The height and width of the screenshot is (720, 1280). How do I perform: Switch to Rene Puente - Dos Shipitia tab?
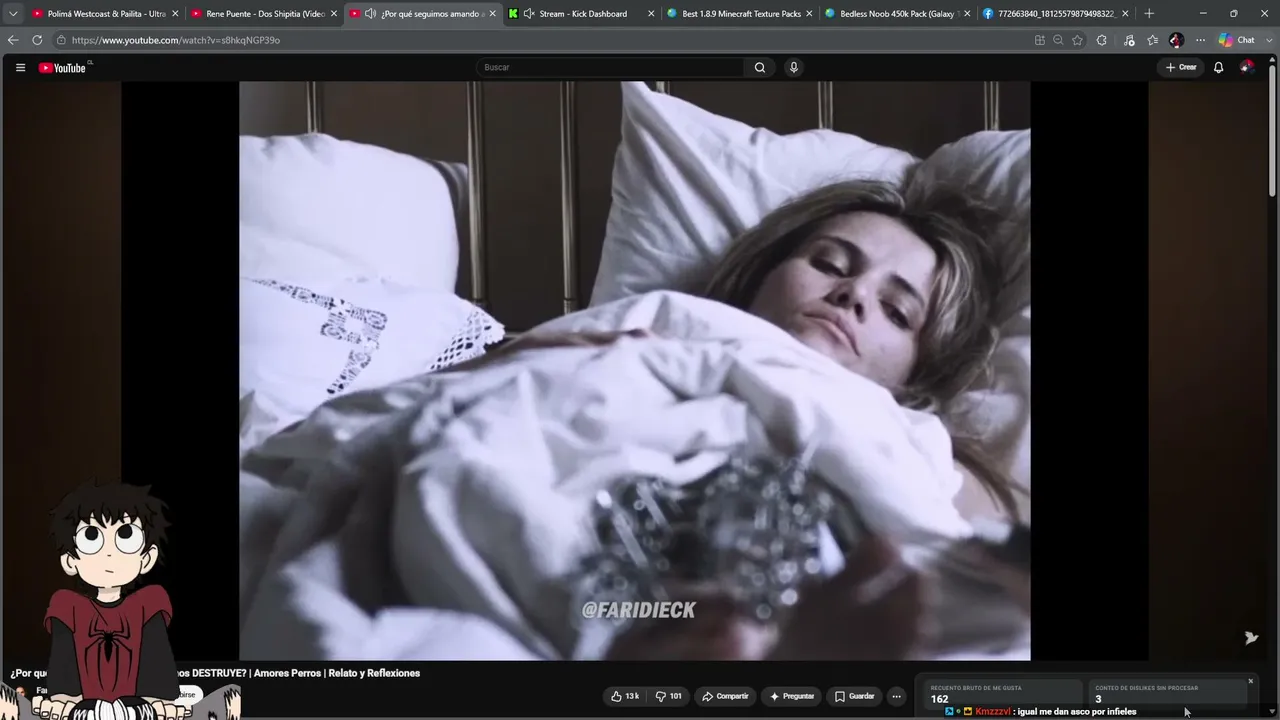264,14
